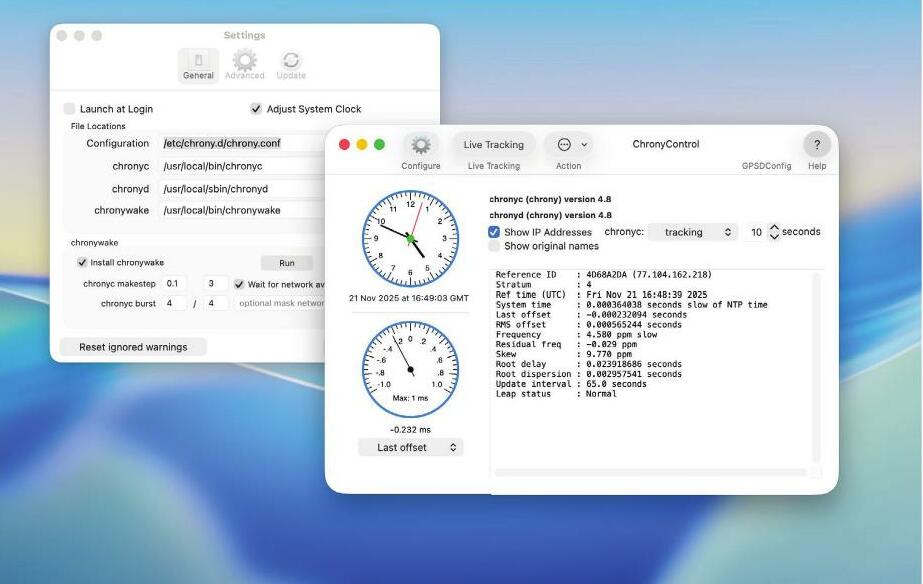Click the RMS offset output row
The height and width of the screenshot is (584, 923).
click(588, 324)
